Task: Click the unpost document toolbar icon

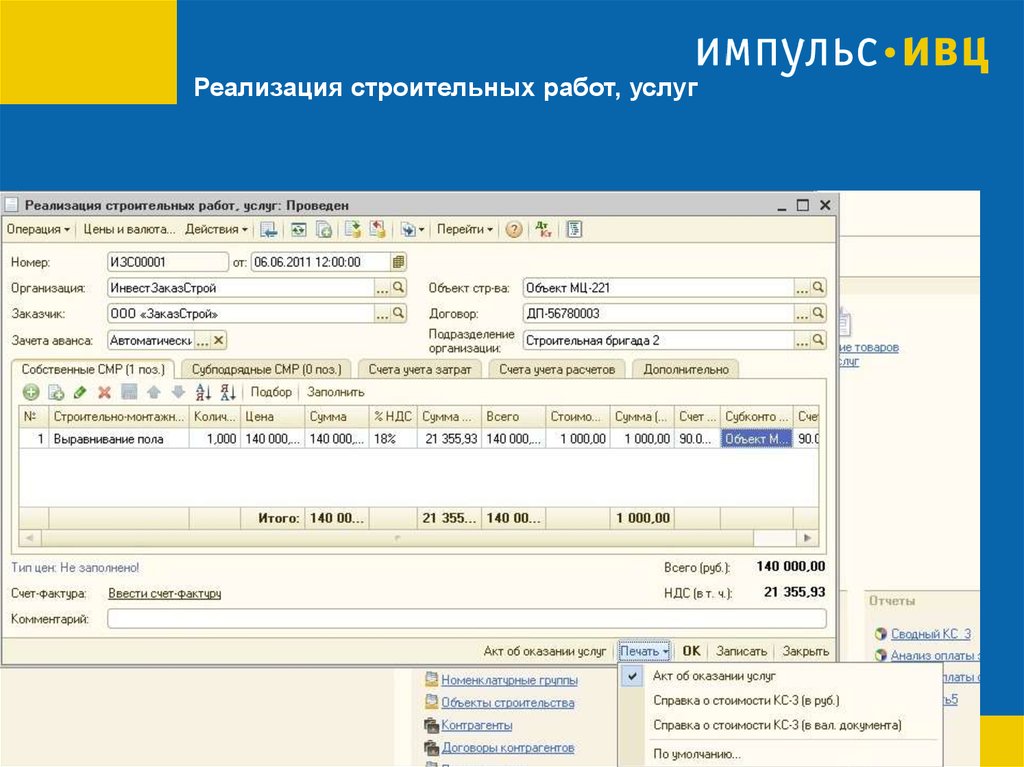Action: pyautogui.click(x=377, y=229)
